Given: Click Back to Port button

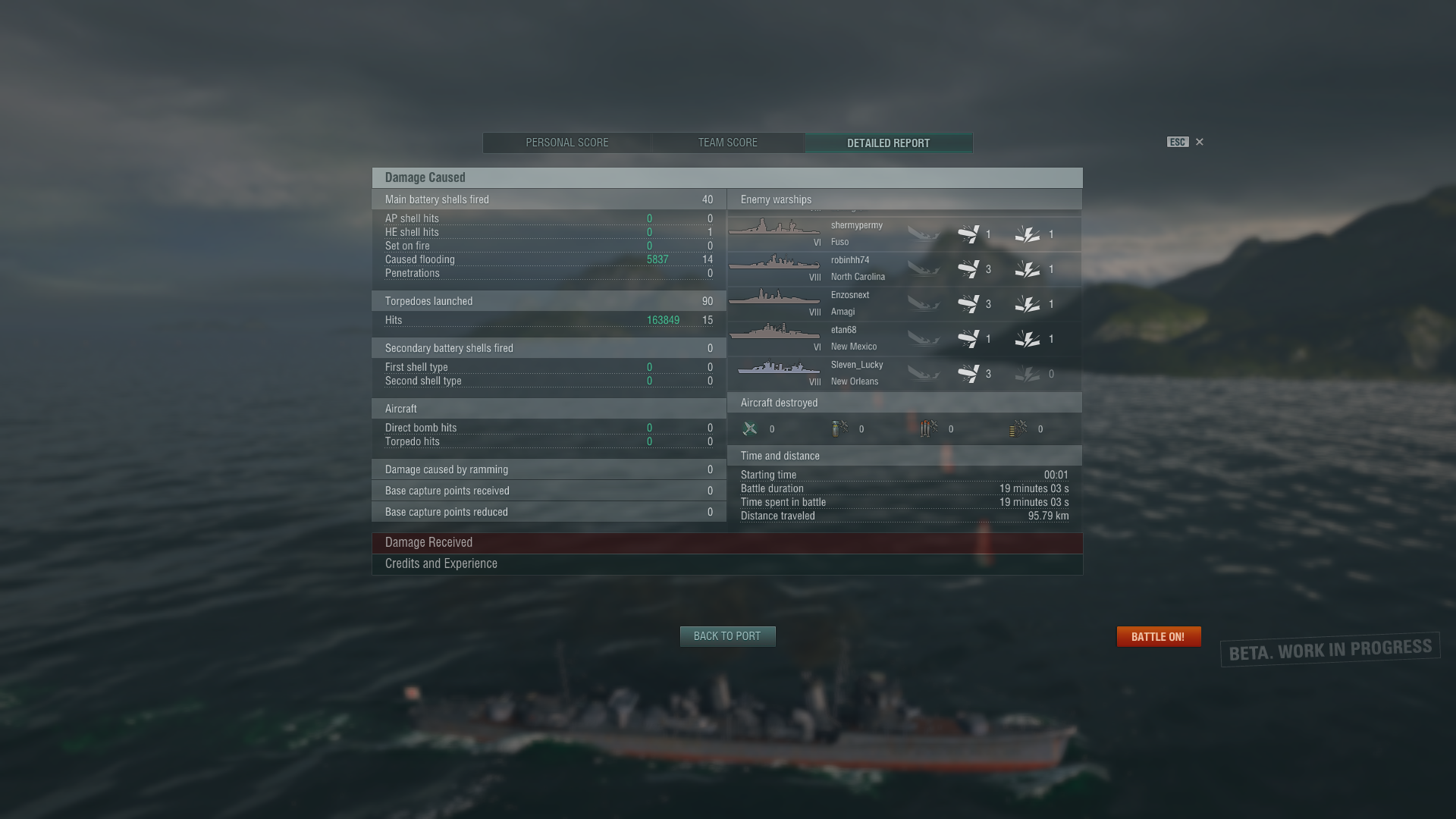Looking at the screenshot, I should click(x=727, y=636).
